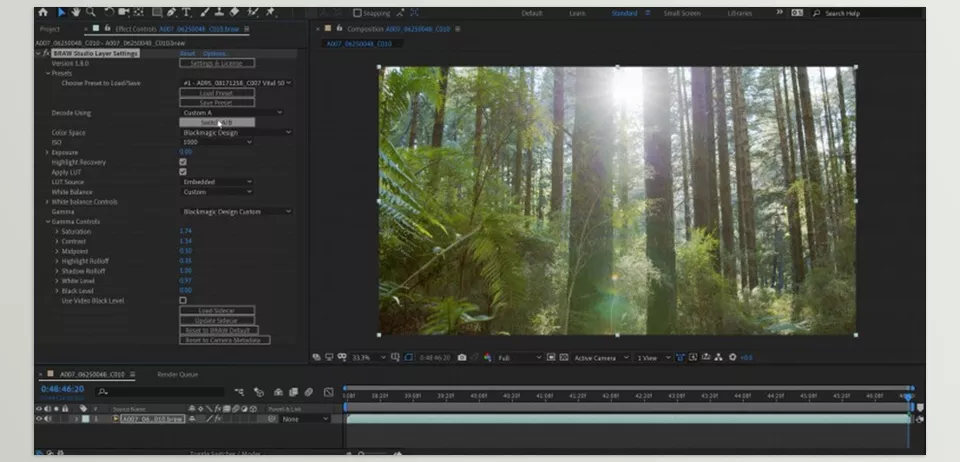Open the Decode Using dropdown
This screenshot has width=960, height=462.
coord(232,113)
